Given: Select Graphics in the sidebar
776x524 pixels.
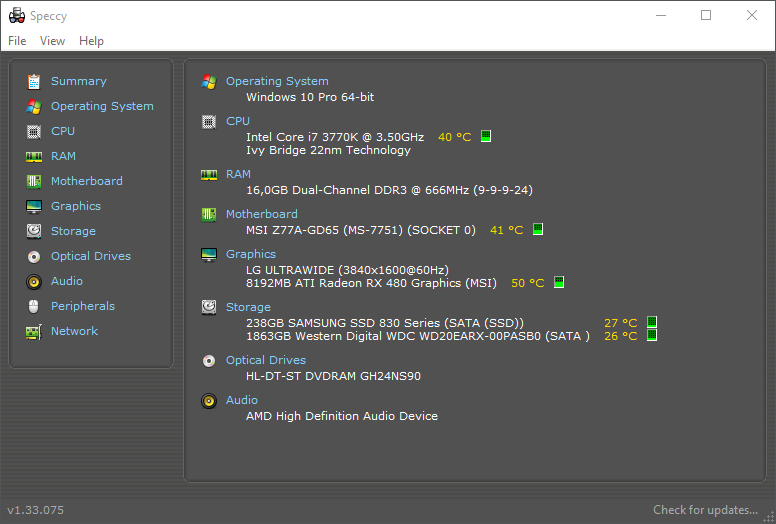Looking at the screenshot, I should coord(76,206).
